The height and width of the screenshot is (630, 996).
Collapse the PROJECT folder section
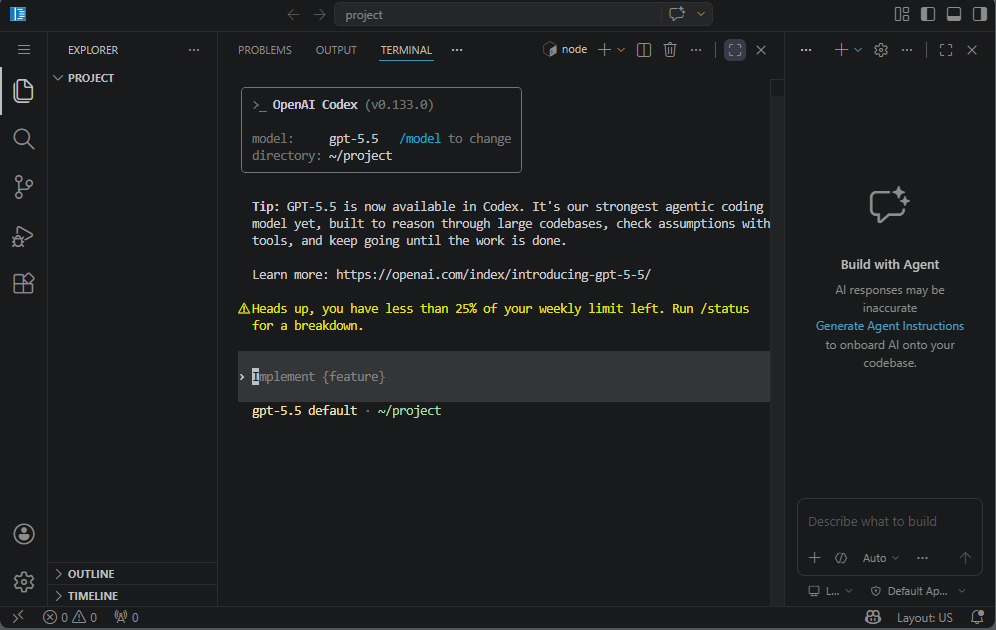(x=132, y=77)
